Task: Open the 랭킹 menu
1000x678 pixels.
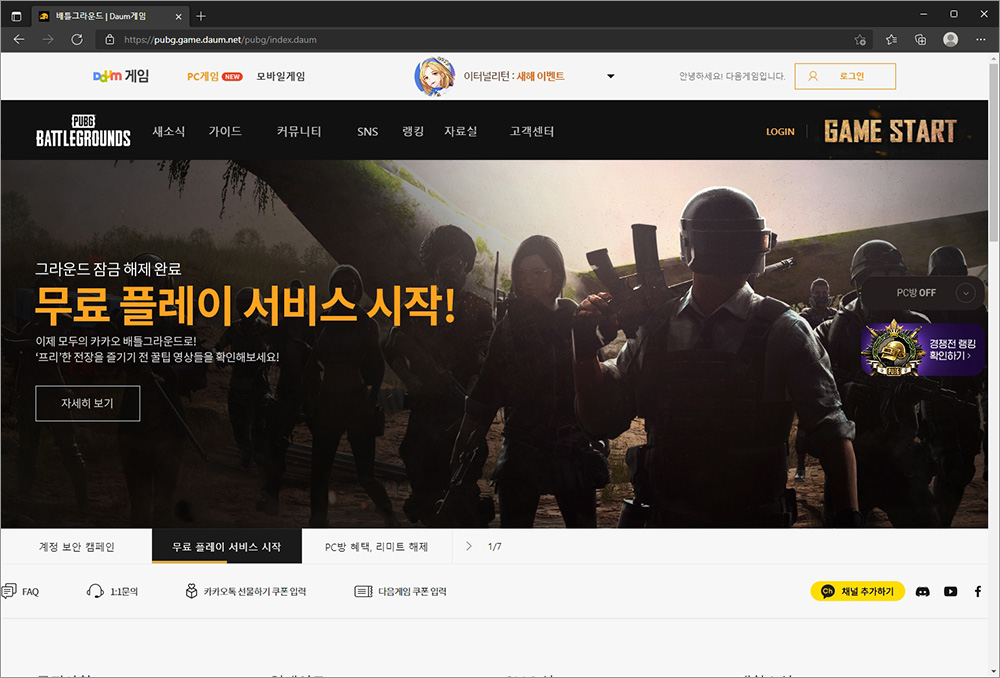Action: (x=413, y=131)
